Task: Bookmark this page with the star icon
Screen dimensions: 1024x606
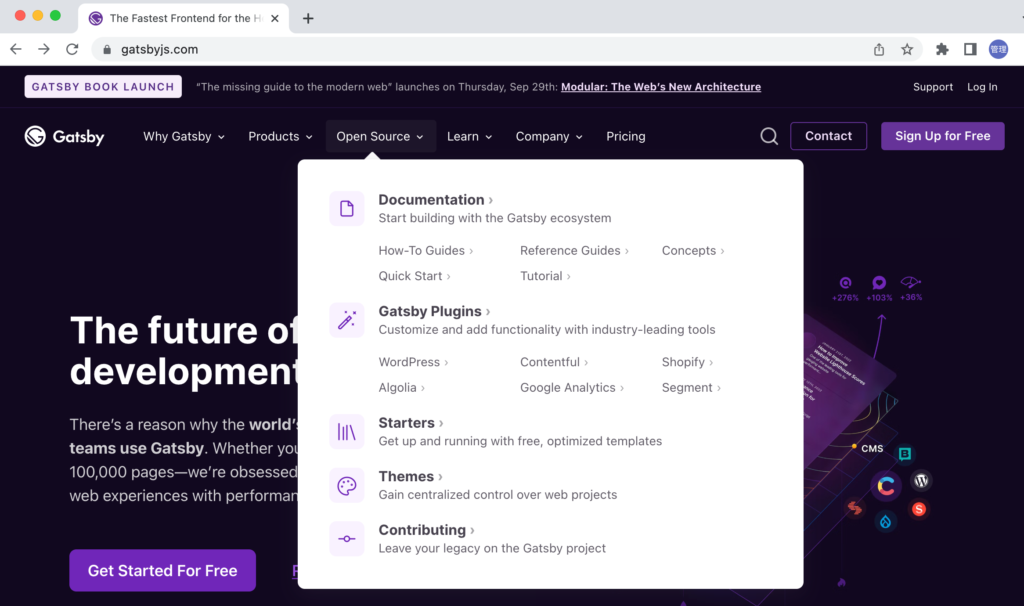Action: (x=907, y=49)
